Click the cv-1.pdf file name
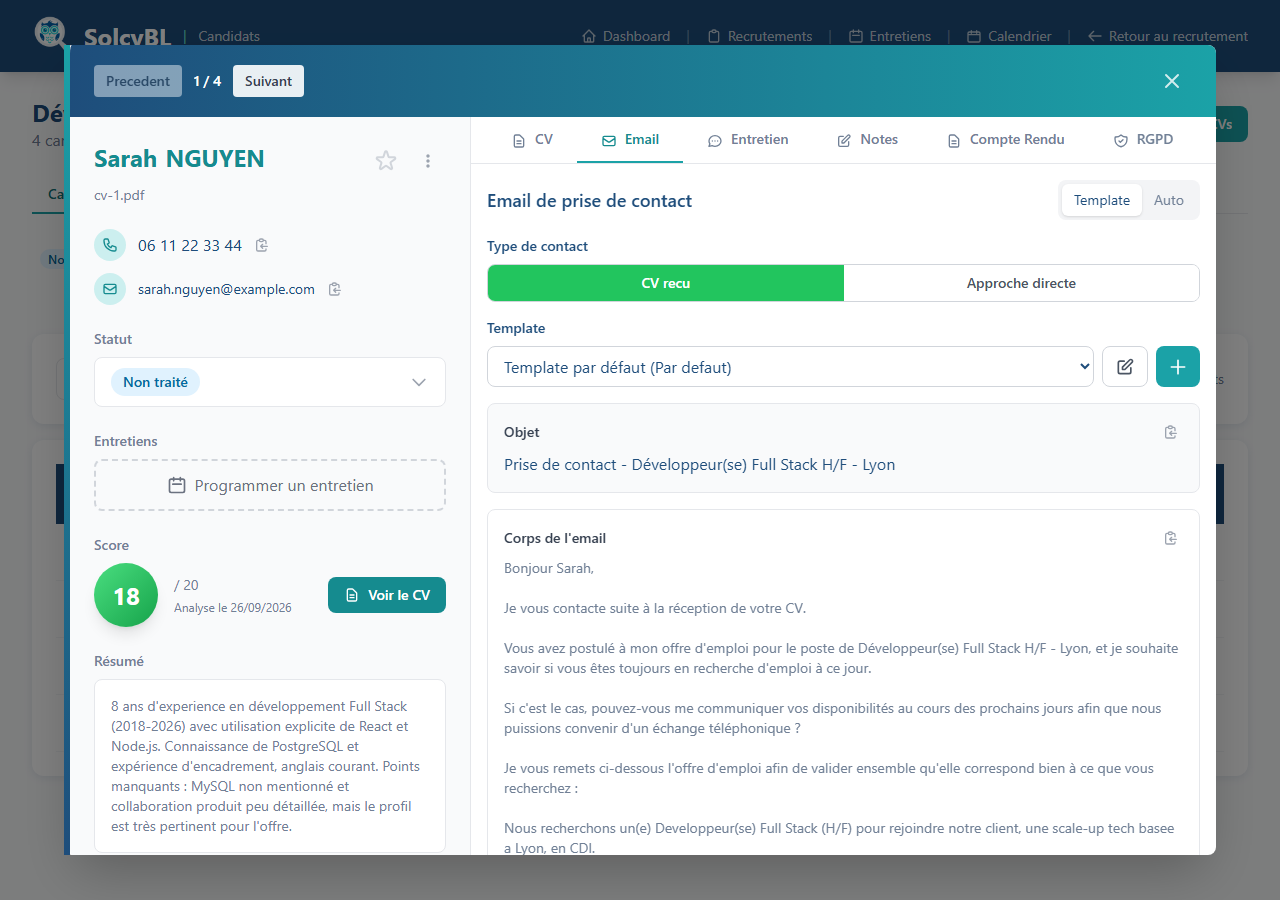This screenshot has width=1280, height=900. click(x=121, y=195)
